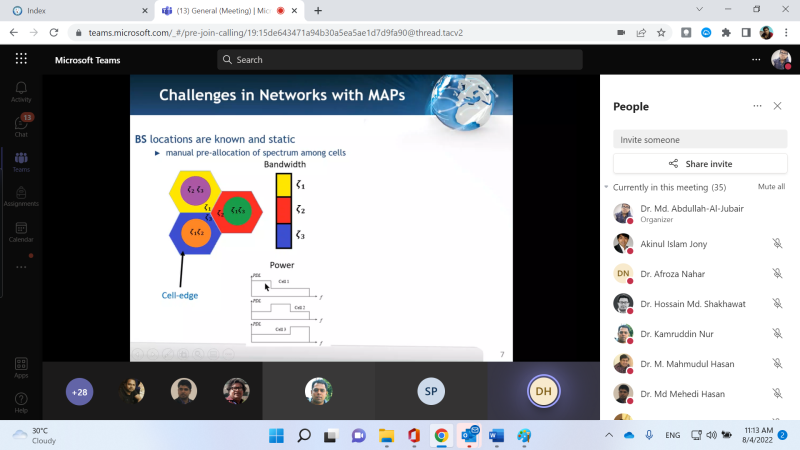The height and width of the screenshot is (450, 800).
Task: Collapse the Currently in this meeting list
Action: coord(606,187)
